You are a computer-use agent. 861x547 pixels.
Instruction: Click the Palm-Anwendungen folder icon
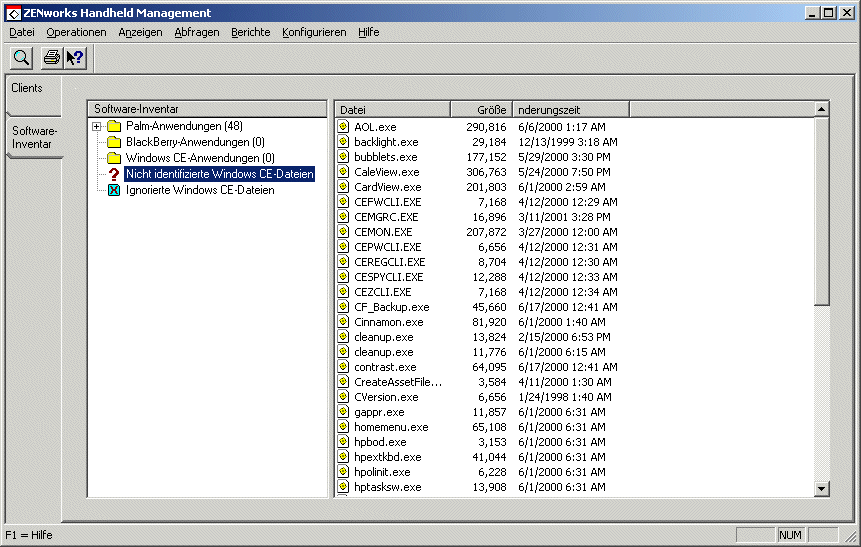[114, 126]
